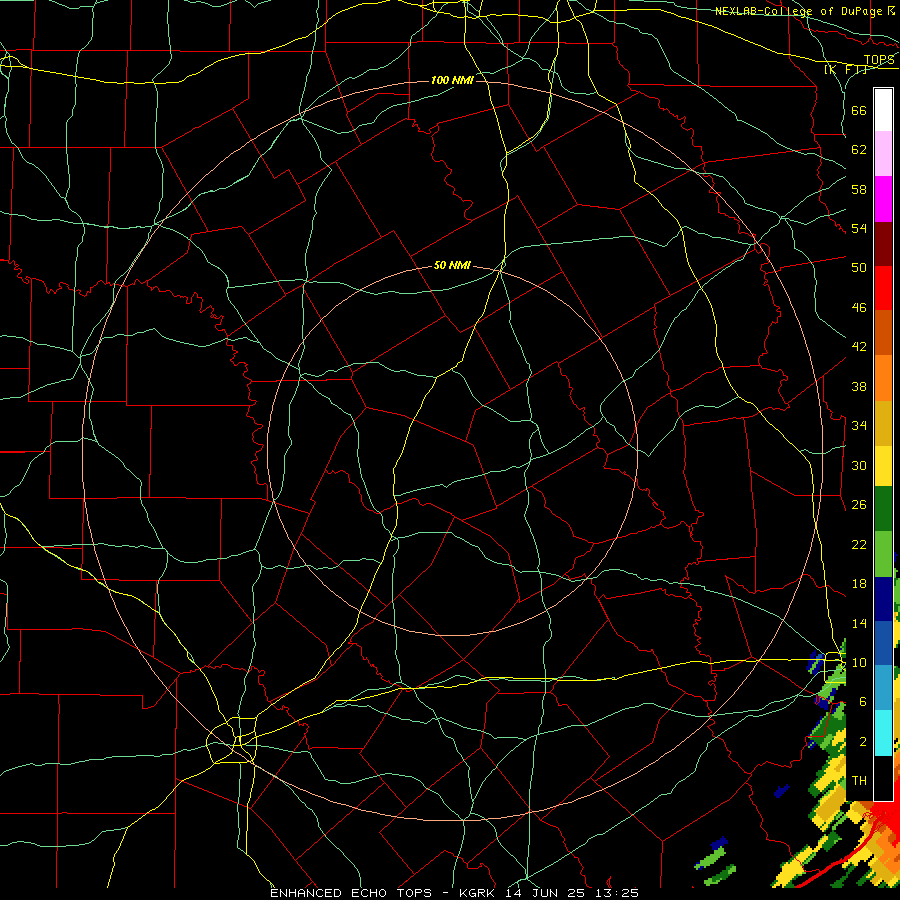Click the 'TOPS' legend title
This screenshot has width=900, height=900.
[x=879, y=60]
